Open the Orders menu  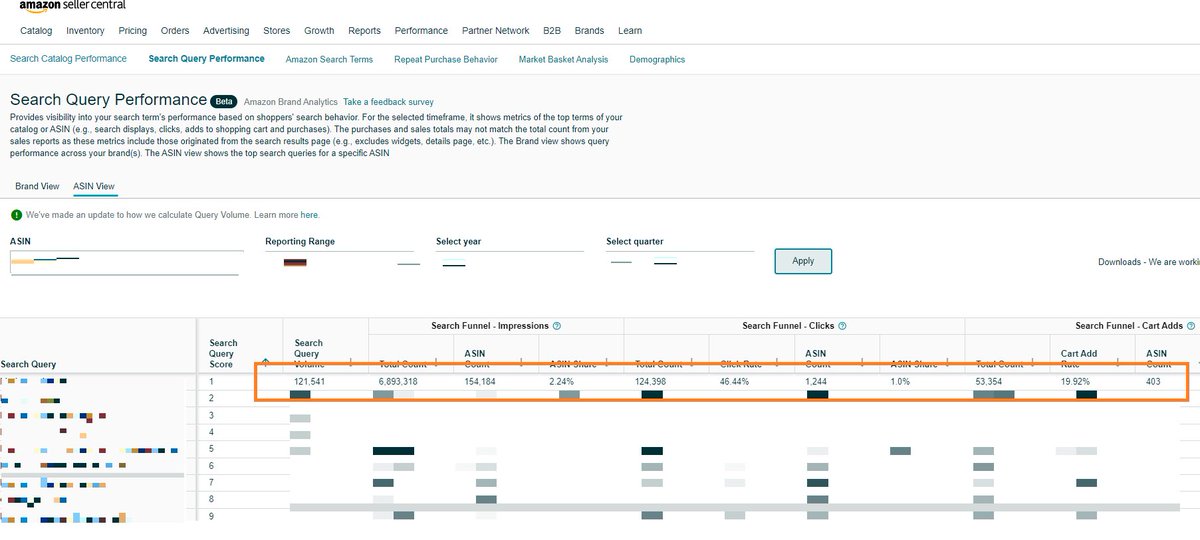tap(175, 31)
